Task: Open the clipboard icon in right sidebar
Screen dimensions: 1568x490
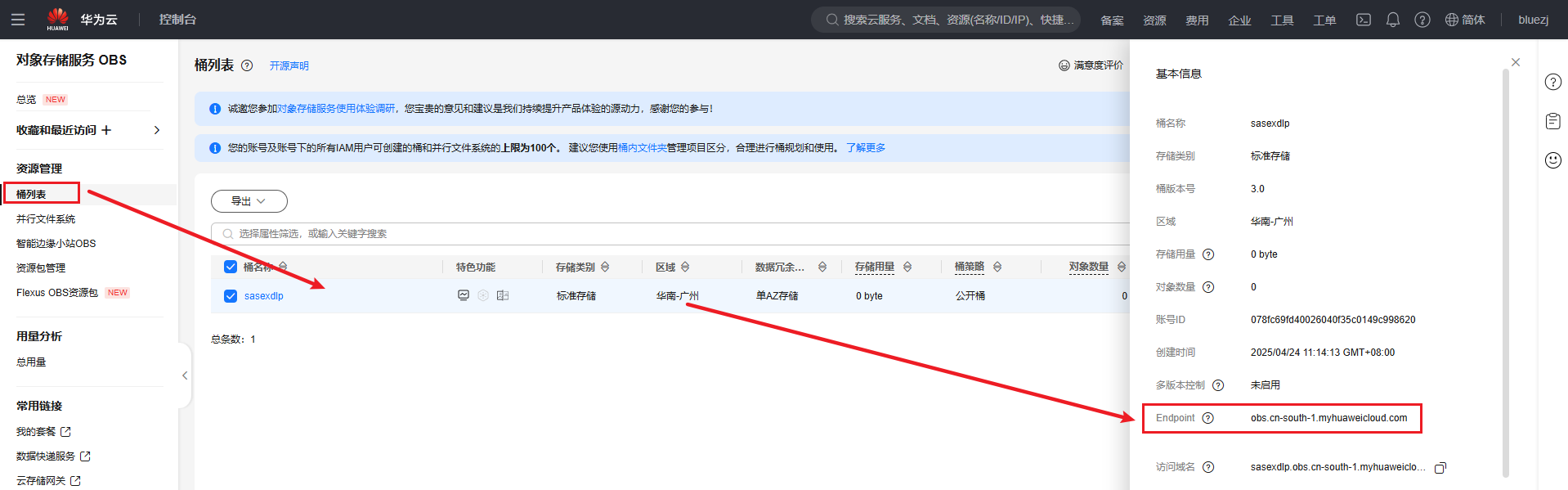Action: coord(1552,121)
